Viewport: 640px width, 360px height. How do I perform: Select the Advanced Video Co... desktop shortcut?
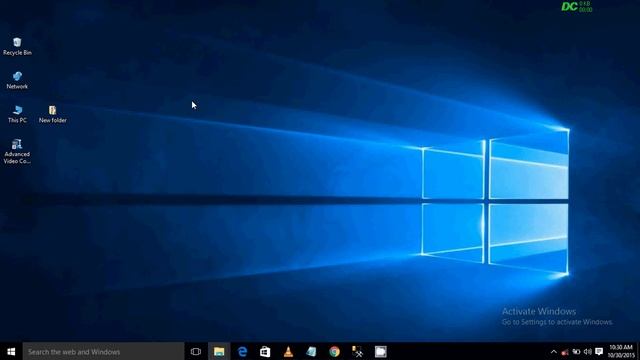click(x=17, y=151)
